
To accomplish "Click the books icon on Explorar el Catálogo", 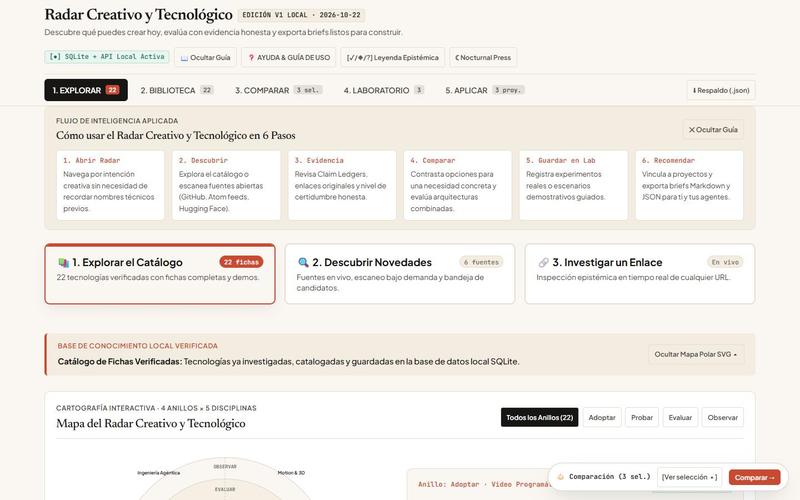I will (x=63, y=263).
